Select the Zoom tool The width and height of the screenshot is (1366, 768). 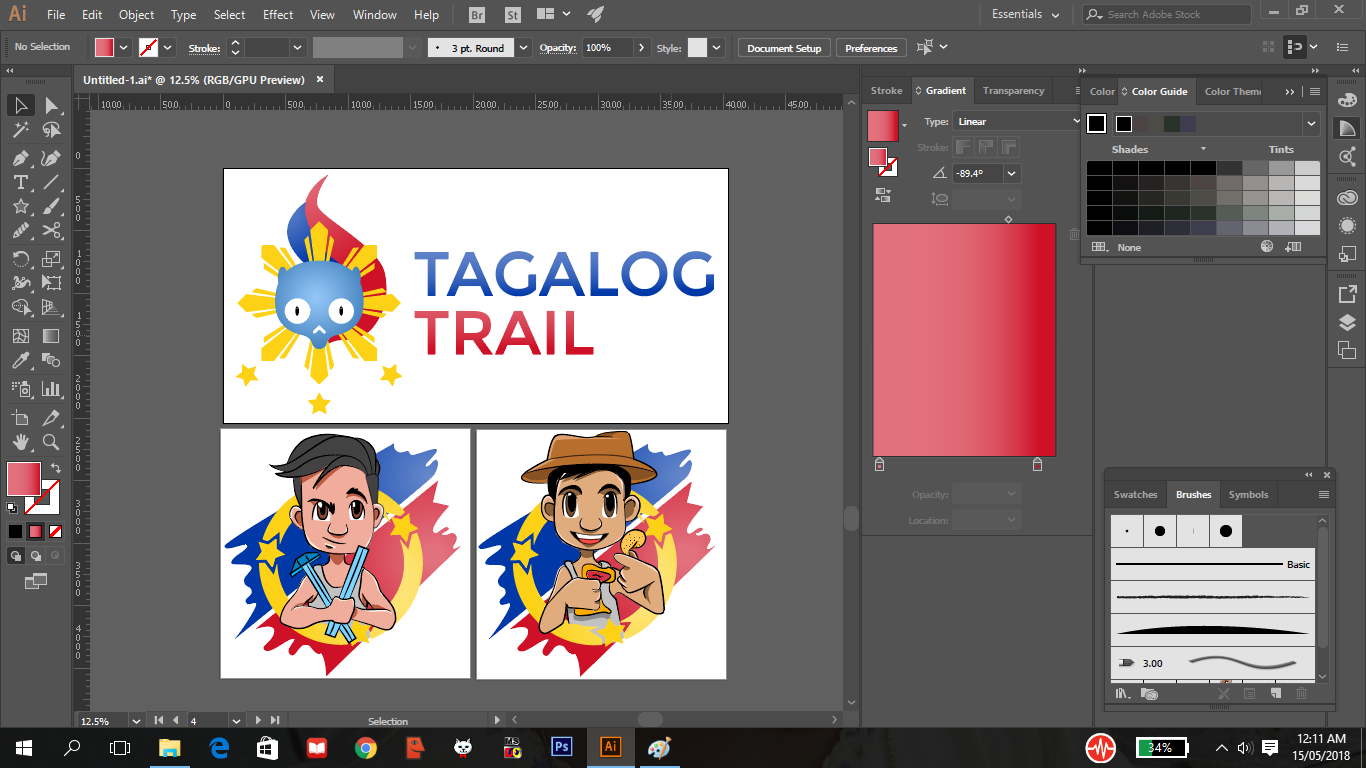click(51, 442)
